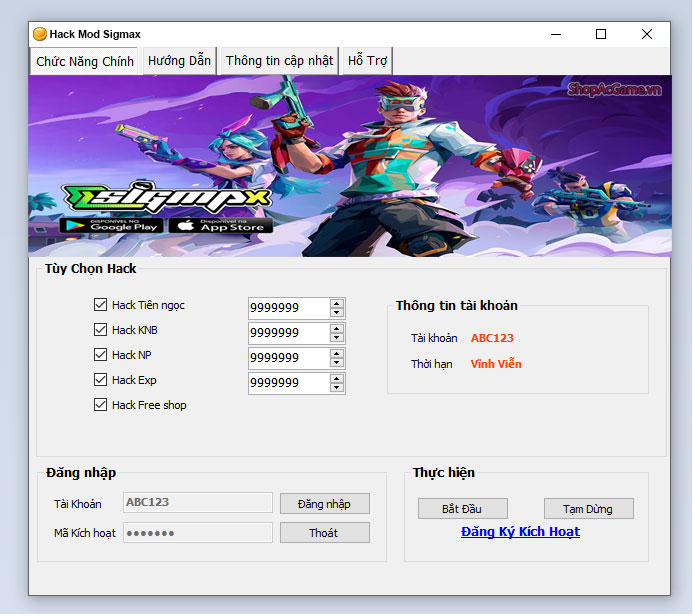Toggle the Hack KNB checkbox
Screen dimensions: 693x616
click(x=100, y=330)
